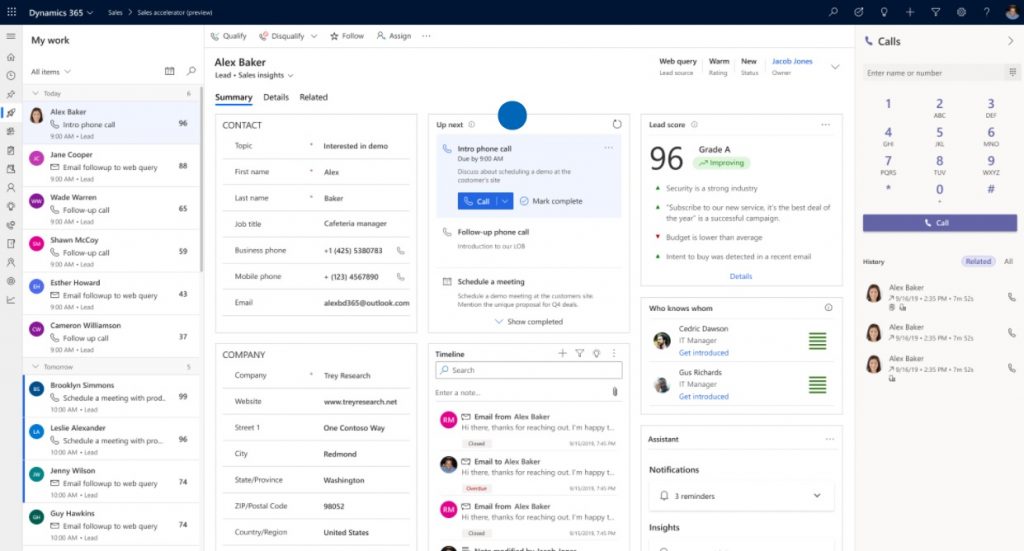
Task: Open Call button dropdown arrow in Up next
Action: coord(505,201)
